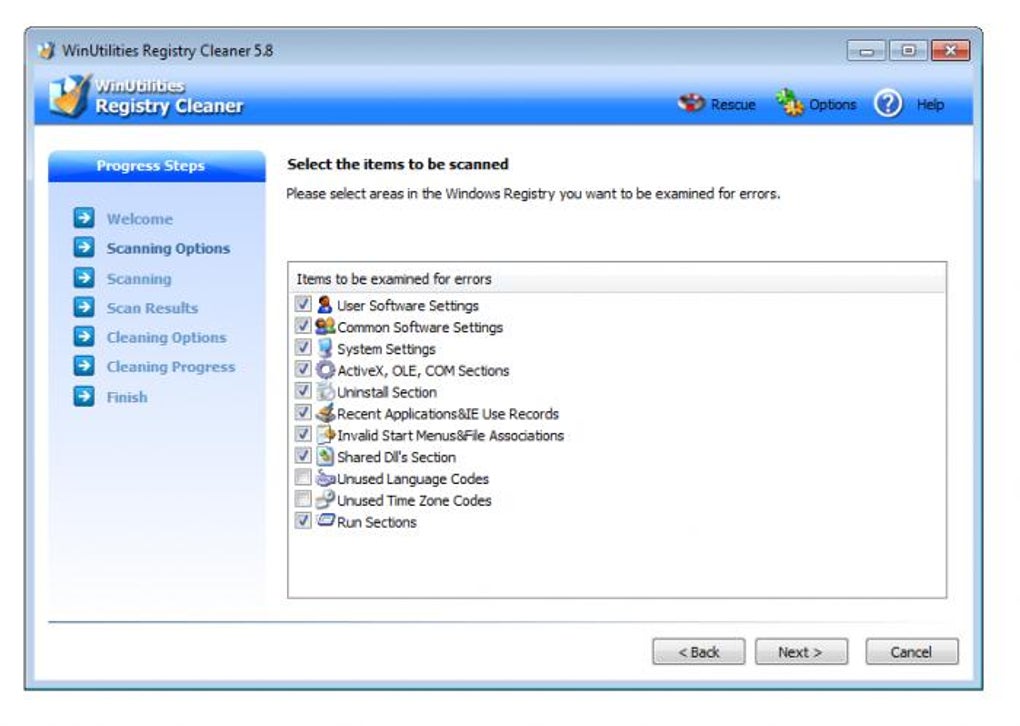Click the Shared Dll's Section icon
This screenshot has height=726, width=1020.
tap(323, 457)
